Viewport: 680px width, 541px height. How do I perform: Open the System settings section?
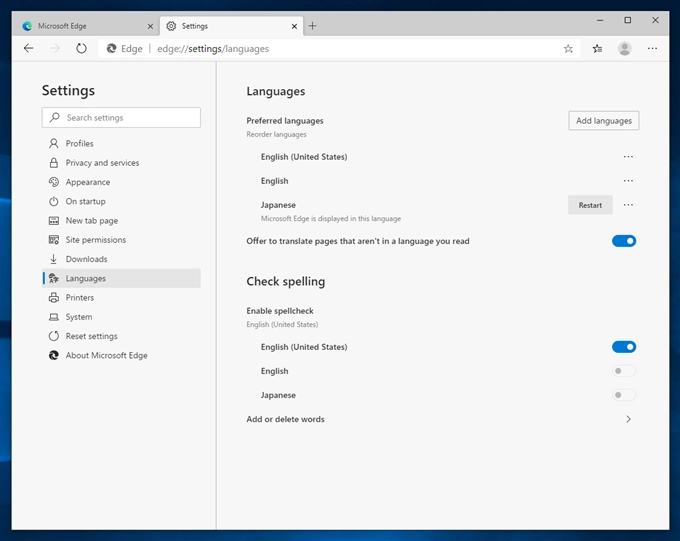121,317
